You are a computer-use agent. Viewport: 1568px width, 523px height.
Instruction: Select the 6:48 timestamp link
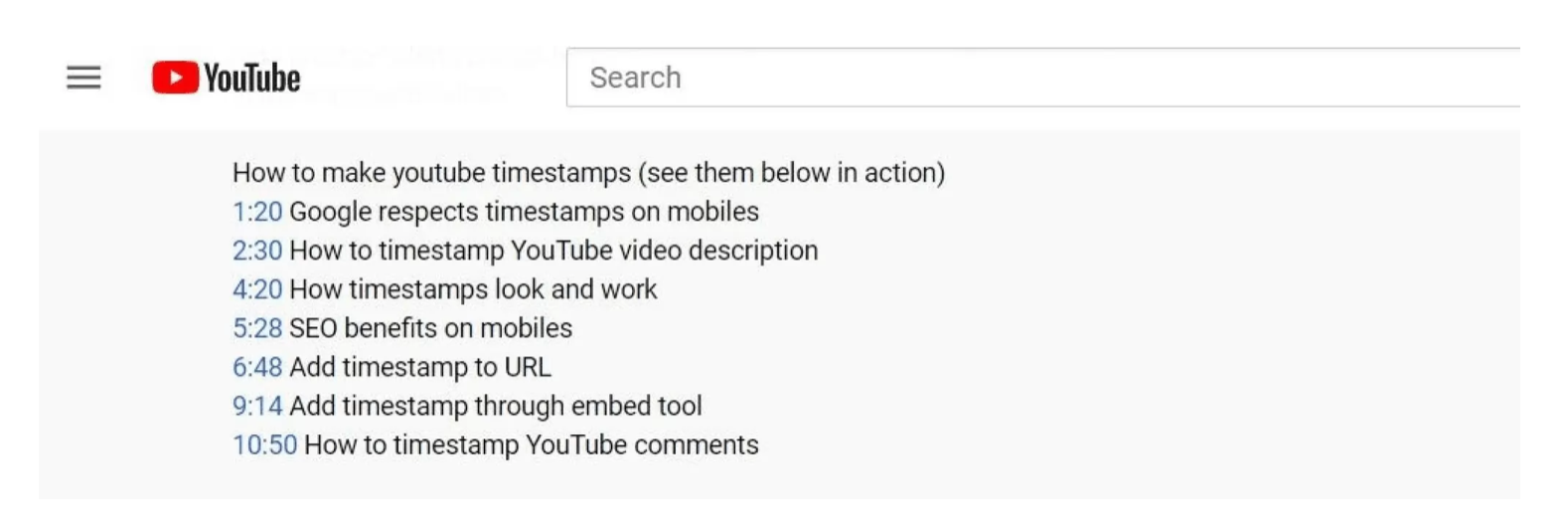pyautogui.click(x=257, y=367)
